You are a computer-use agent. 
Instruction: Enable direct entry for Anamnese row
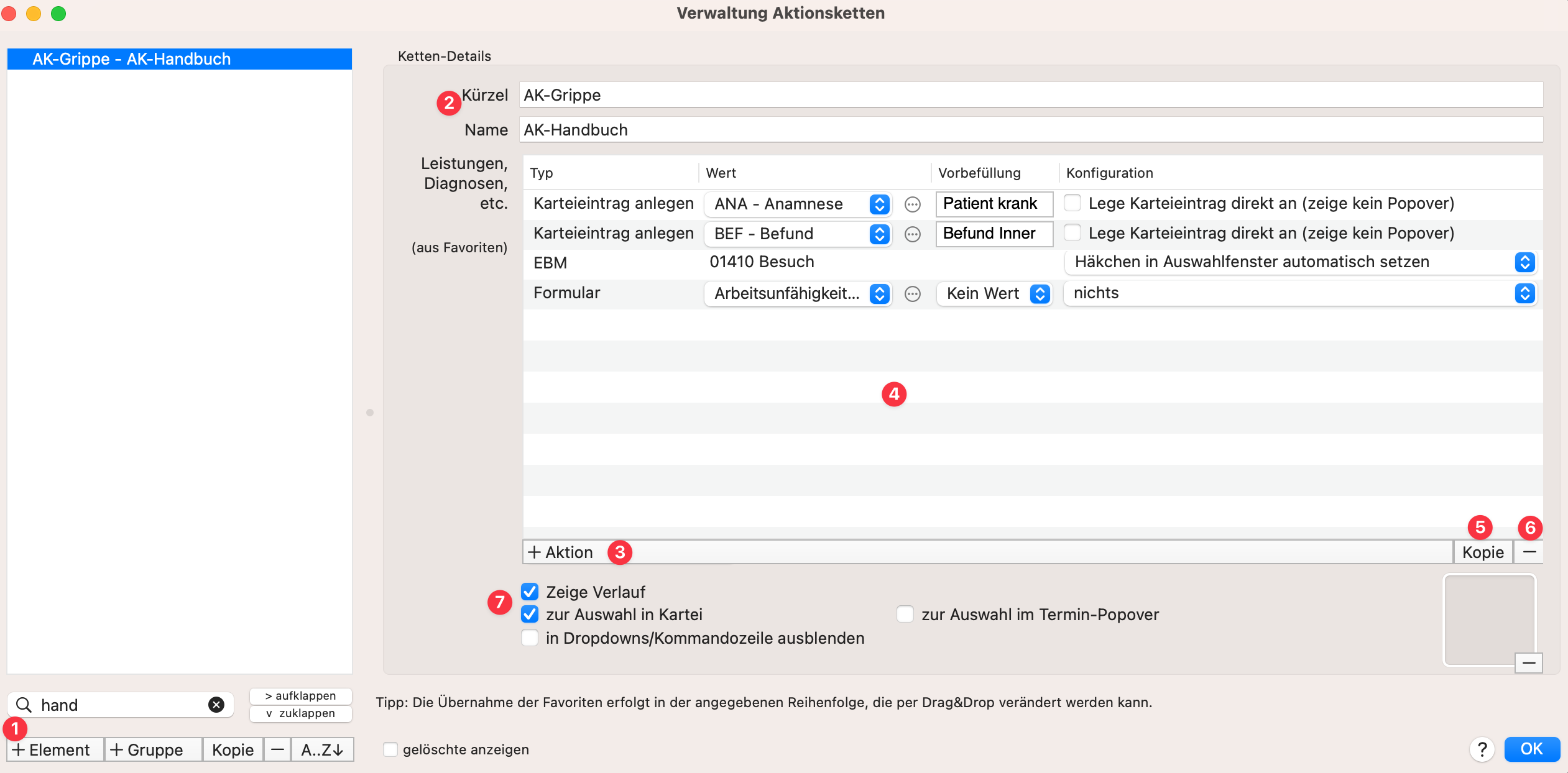1072,203
